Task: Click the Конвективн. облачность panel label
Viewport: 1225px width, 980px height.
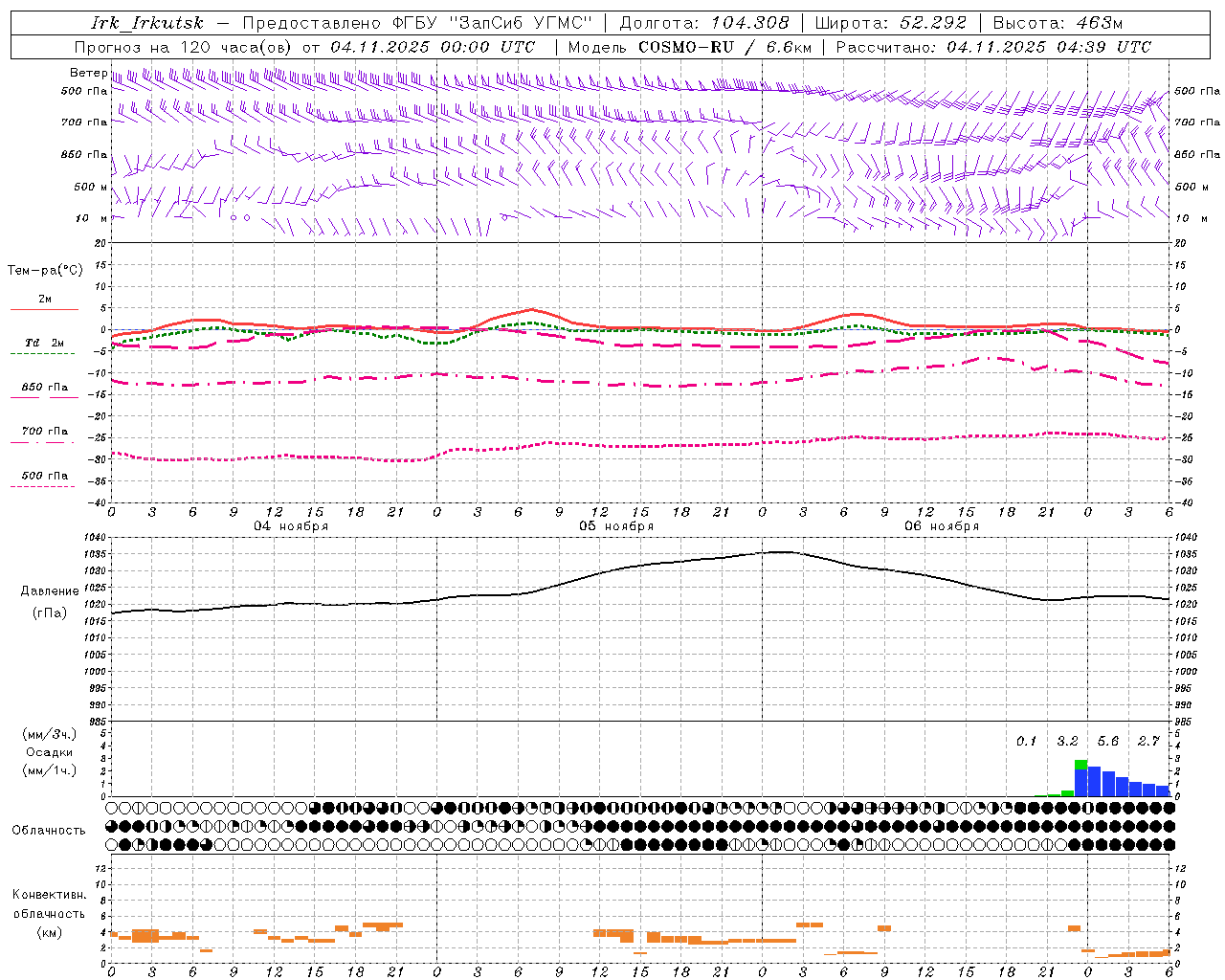Action: pos(50,904)
